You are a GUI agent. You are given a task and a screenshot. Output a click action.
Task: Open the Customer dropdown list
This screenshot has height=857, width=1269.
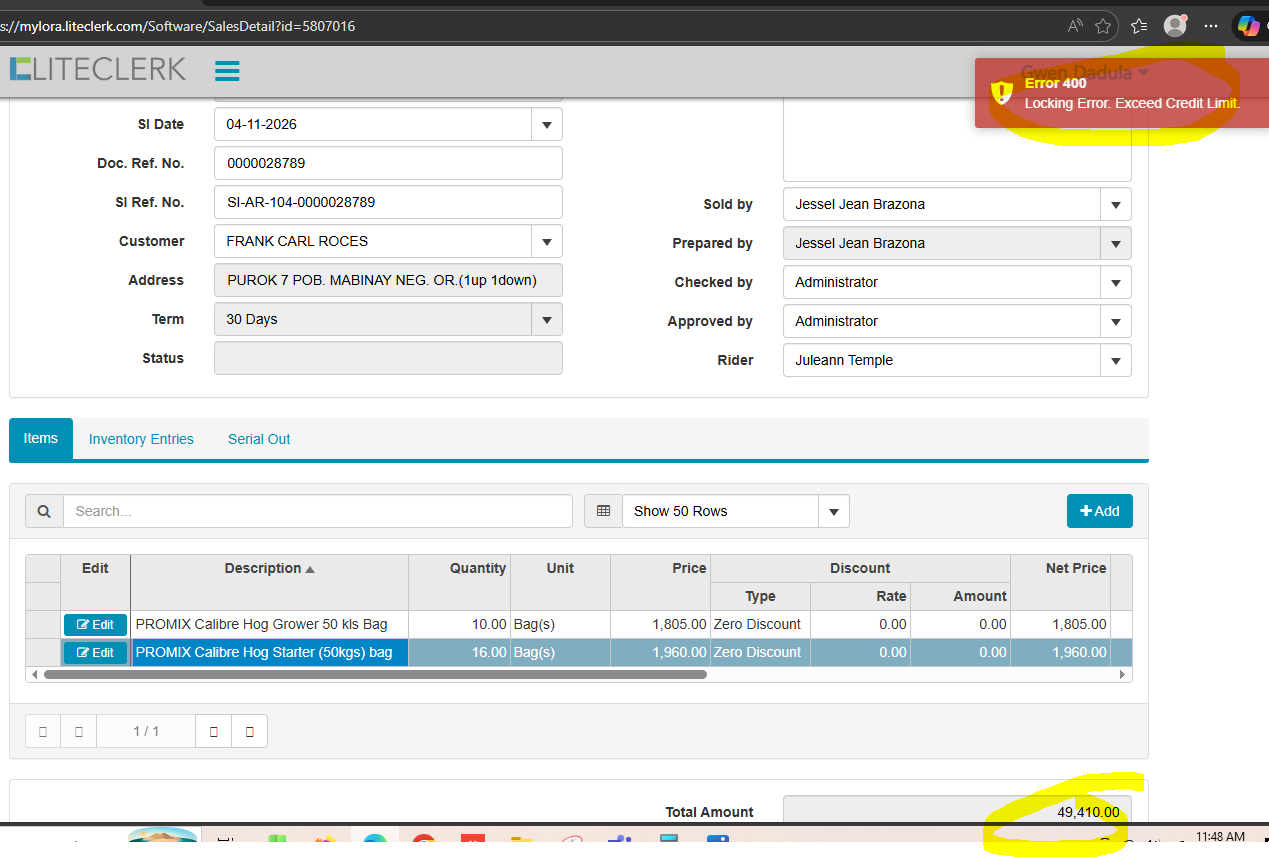[x=546, y=242]
